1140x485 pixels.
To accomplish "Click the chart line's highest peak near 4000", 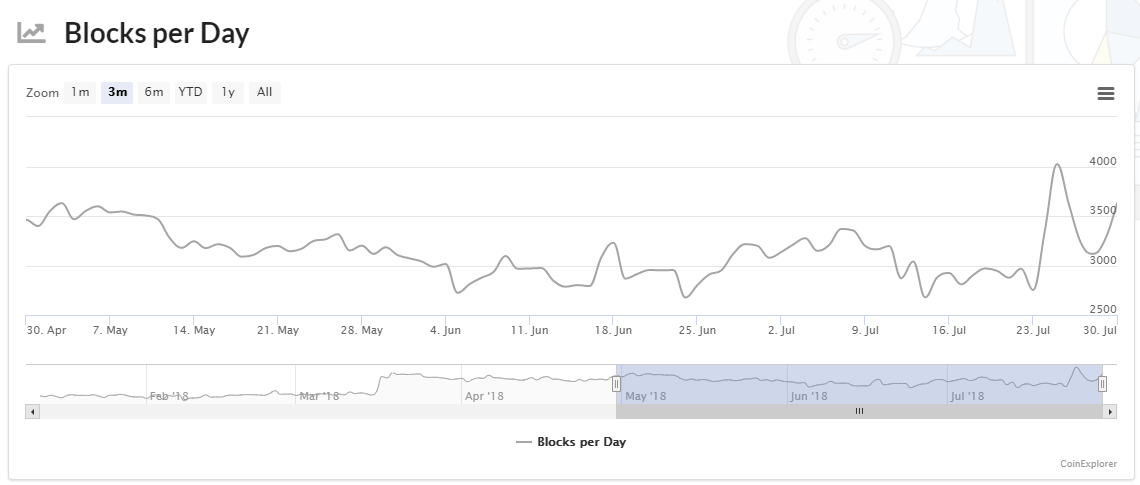I will point(1057,165).
